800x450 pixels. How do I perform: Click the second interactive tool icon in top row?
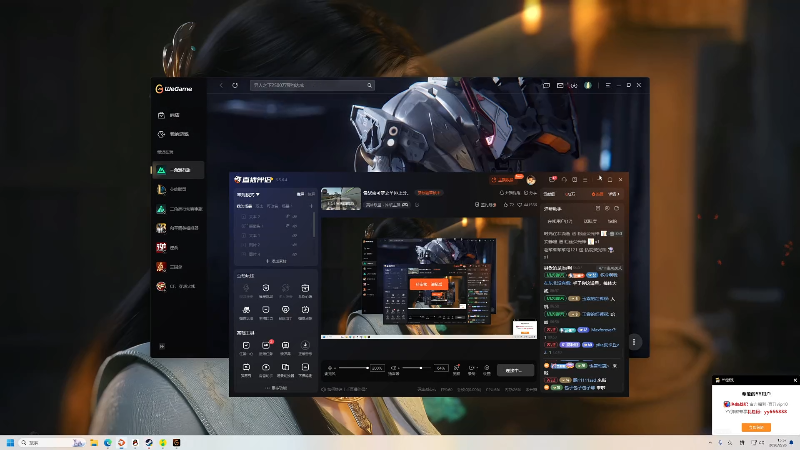[266, 290]
